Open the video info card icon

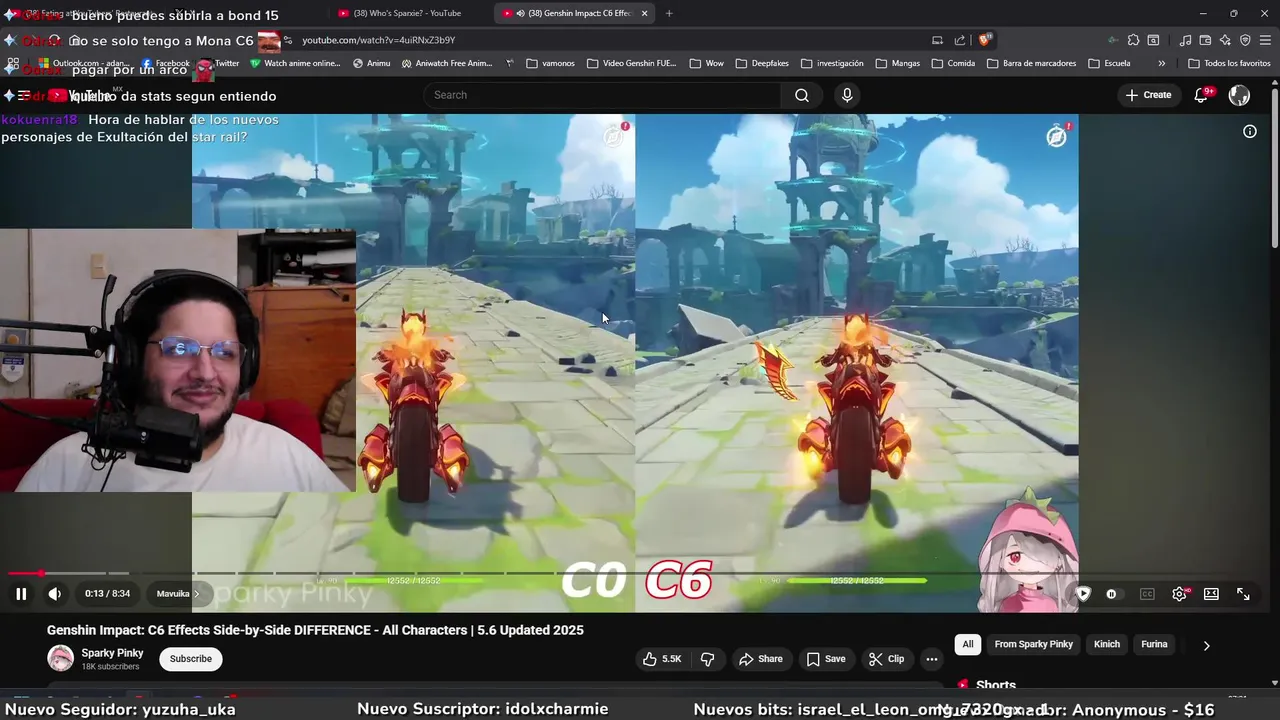[x=1250, y=131]
